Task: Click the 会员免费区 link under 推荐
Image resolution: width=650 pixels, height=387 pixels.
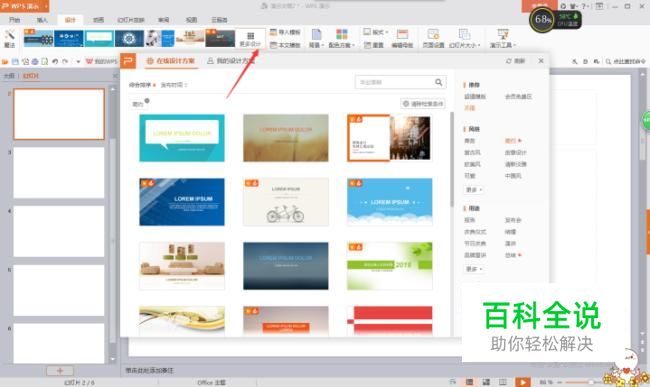Action: point(518,97)
